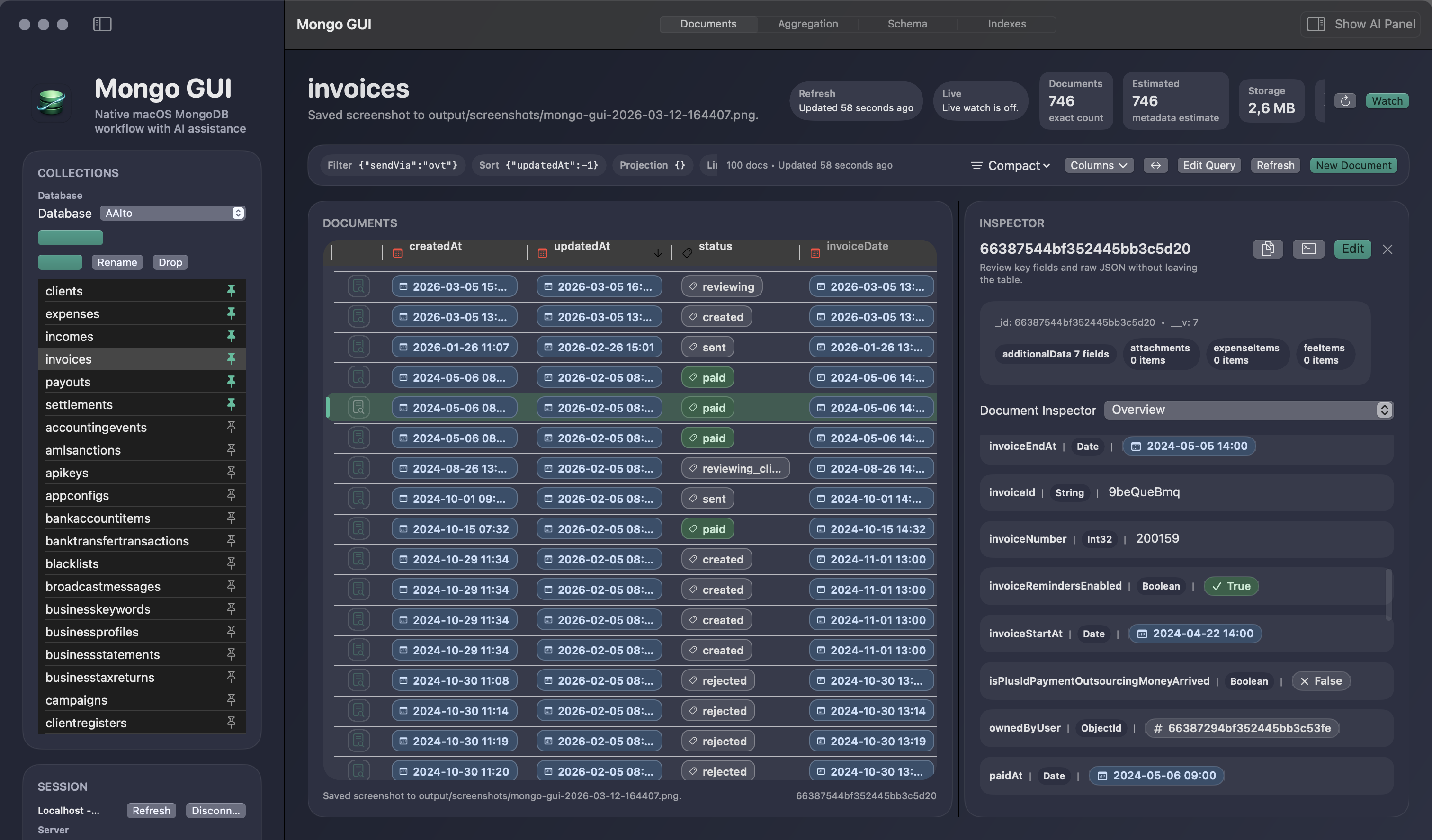This screenshot has height=840, width=1432.
Task: Pin the accountingevents collection
Action: pos(231,428)
